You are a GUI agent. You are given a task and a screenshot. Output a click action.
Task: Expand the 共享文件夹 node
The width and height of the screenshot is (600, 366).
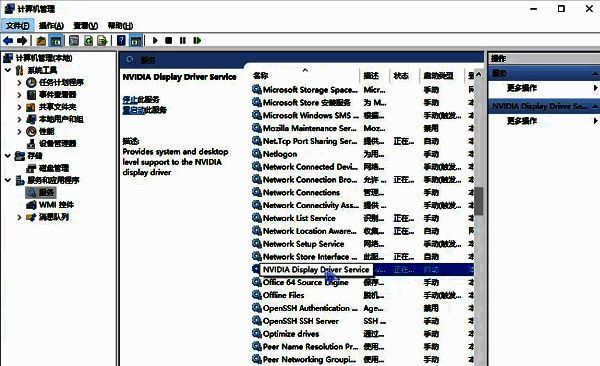pos(19,107)
